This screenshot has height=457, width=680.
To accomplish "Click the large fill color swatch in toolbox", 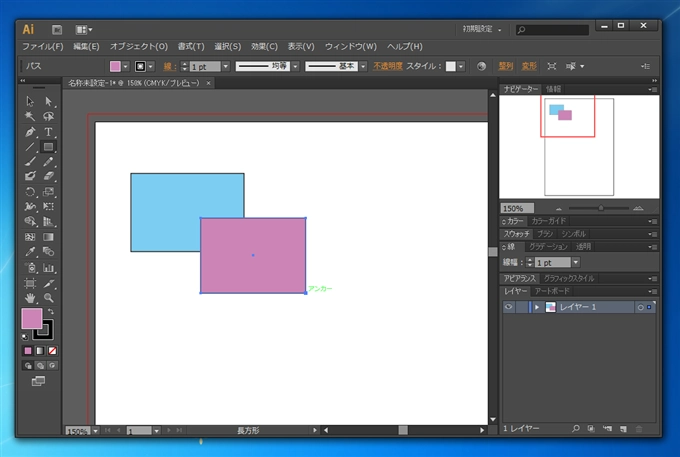I will point(32,318).
